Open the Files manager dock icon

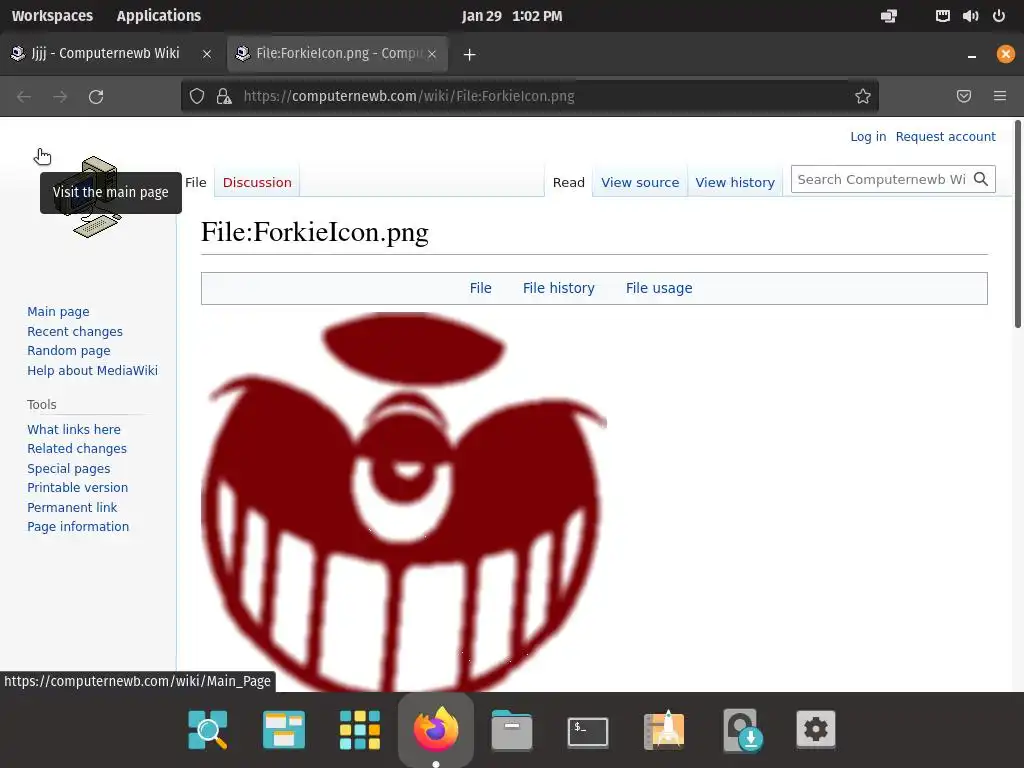click(x=511, y=729)
